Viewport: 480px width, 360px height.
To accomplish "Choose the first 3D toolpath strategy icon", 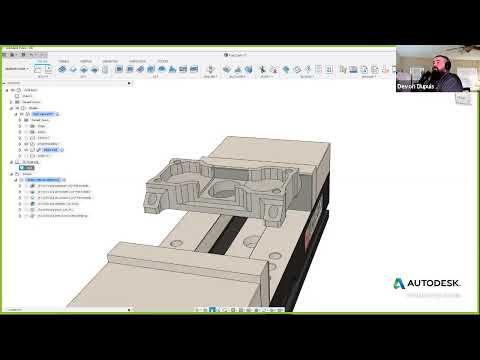I will (x=119, y=69).
